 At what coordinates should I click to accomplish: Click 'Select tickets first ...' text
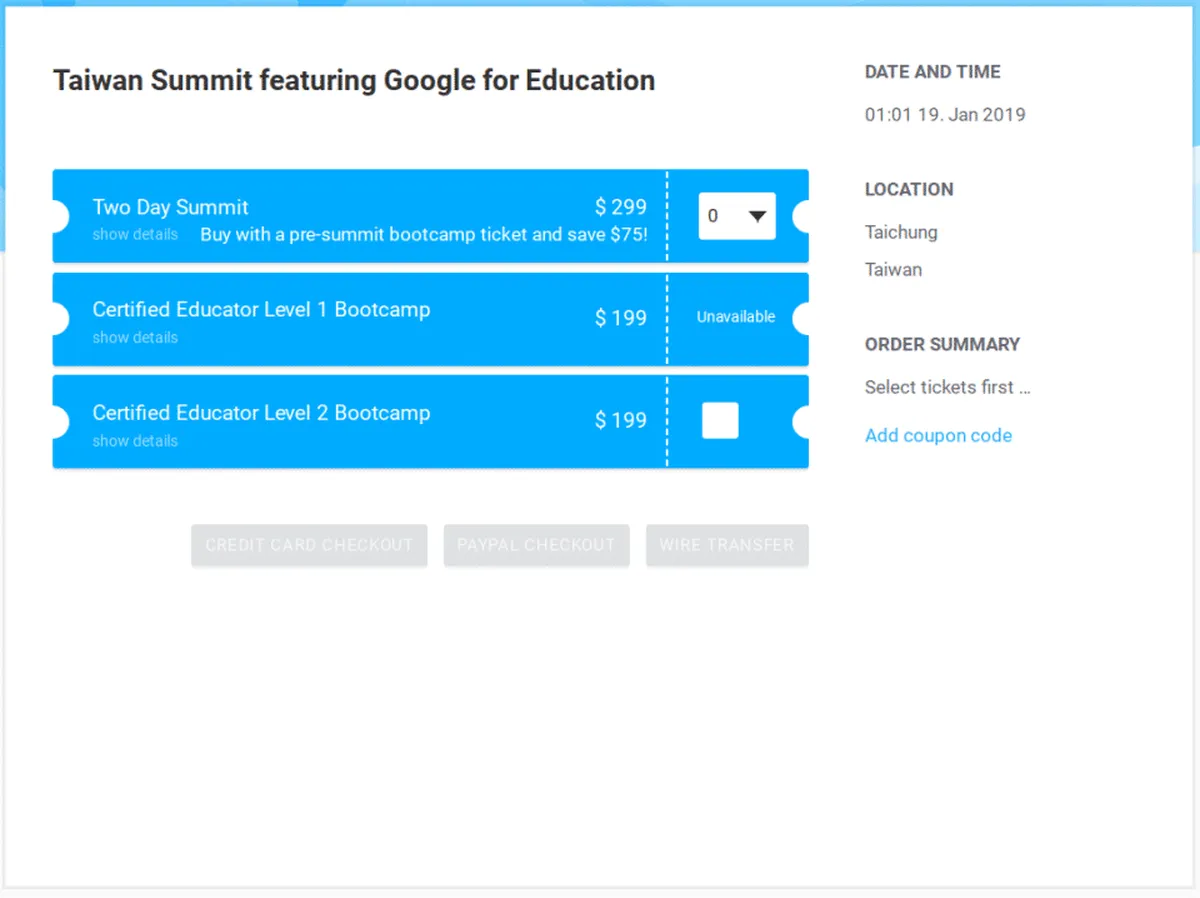pos(947,388)
